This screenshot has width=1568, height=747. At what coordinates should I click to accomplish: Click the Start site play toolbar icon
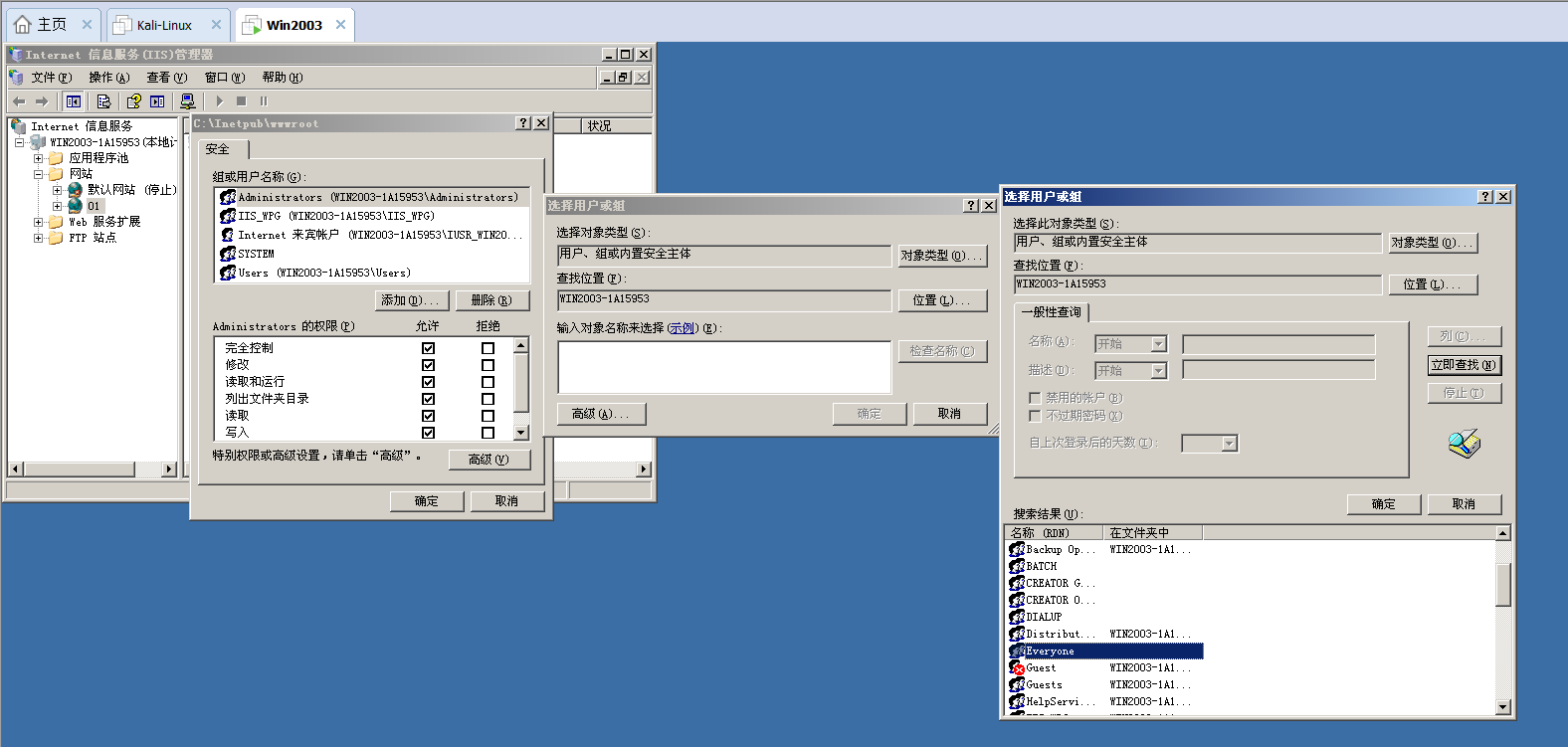220,101
